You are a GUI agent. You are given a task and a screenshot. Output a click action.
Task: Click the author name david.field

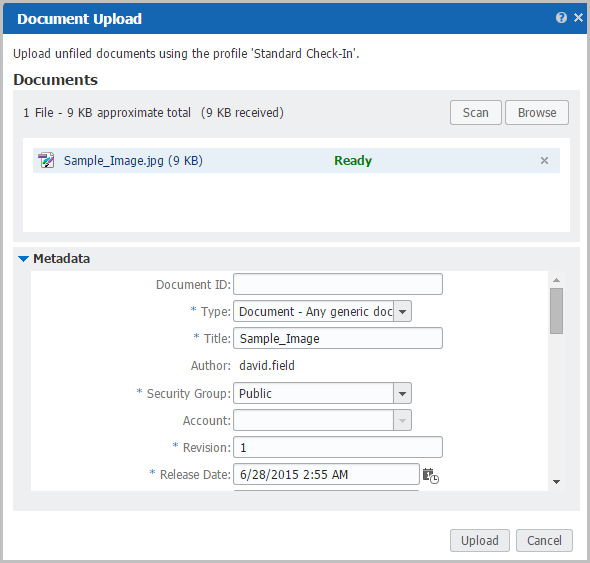(267, 365)
